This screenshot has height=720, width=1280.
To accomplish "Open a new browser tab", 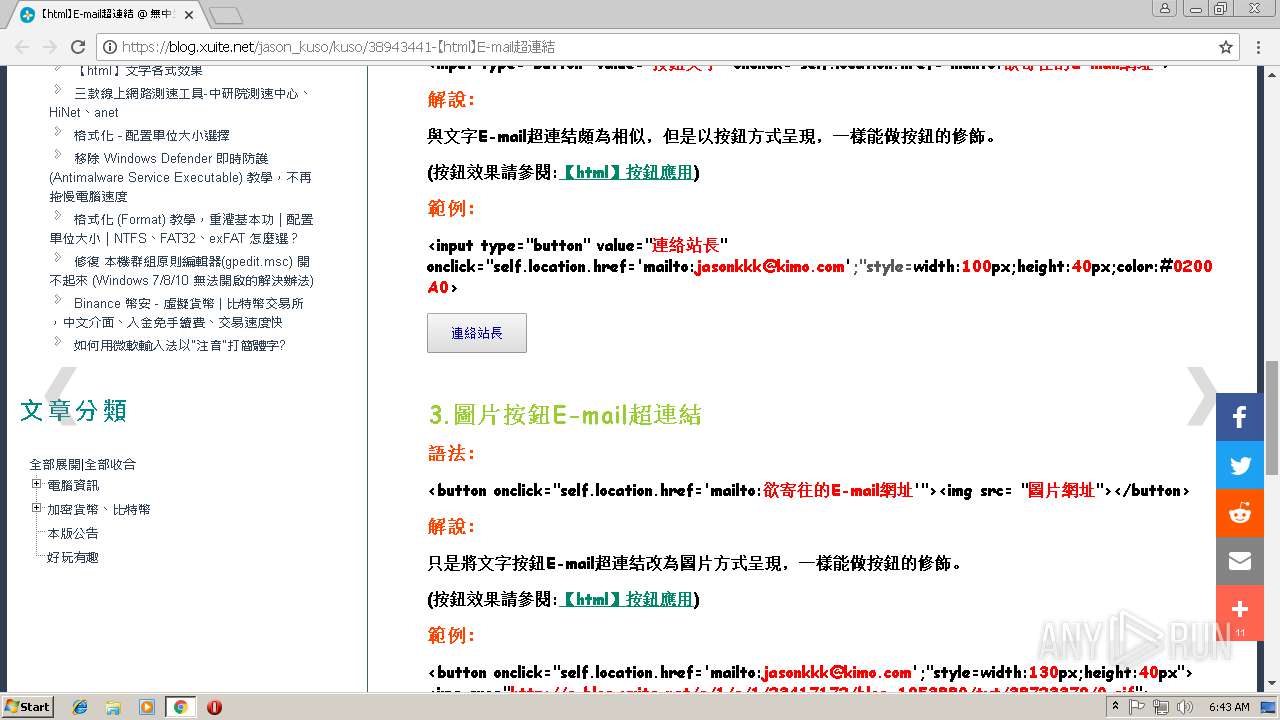I will coord(226,15).
